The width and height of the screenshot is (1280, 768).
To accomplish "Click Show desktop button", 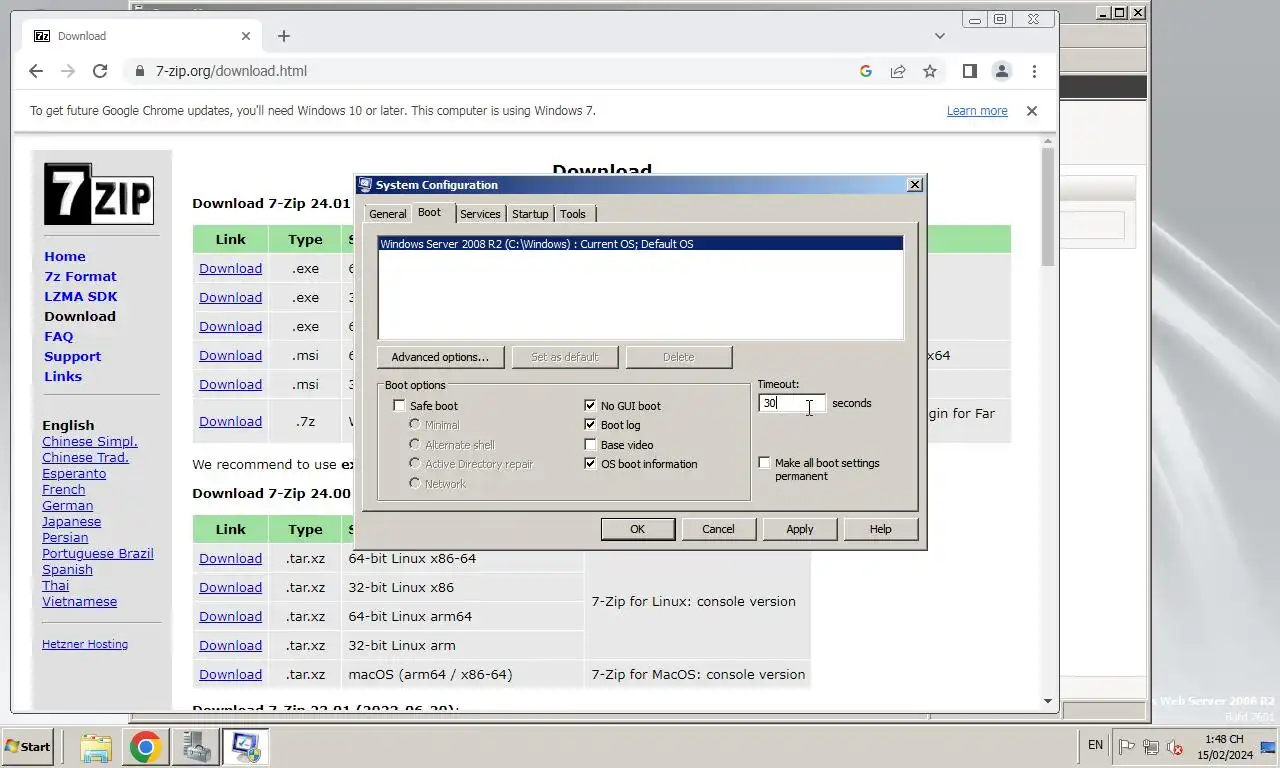I will coord(1268,747).
